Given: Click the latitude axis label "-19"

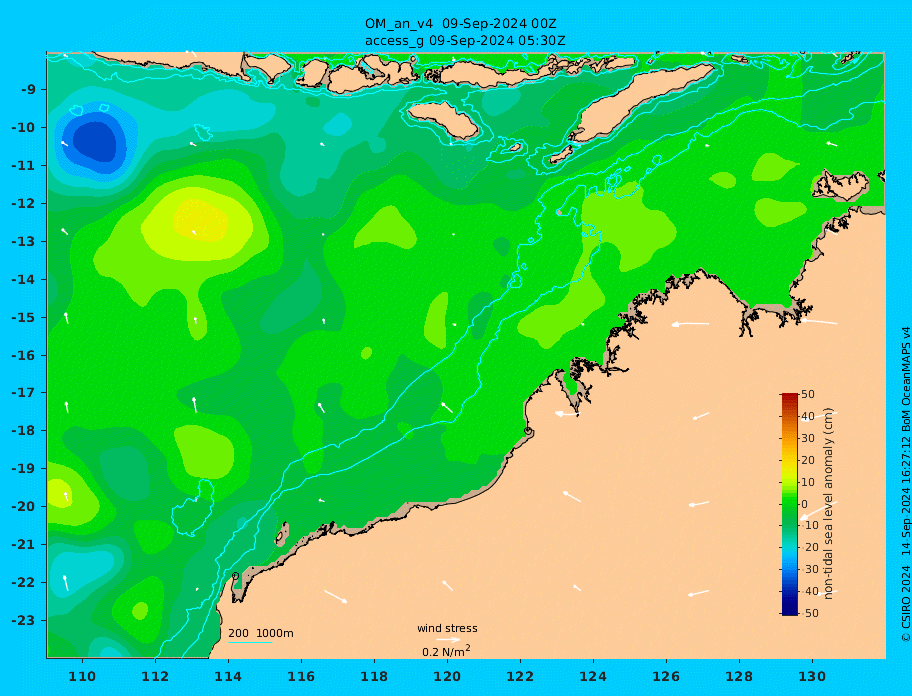Looking at the screenshot, I should pos(23,469).
